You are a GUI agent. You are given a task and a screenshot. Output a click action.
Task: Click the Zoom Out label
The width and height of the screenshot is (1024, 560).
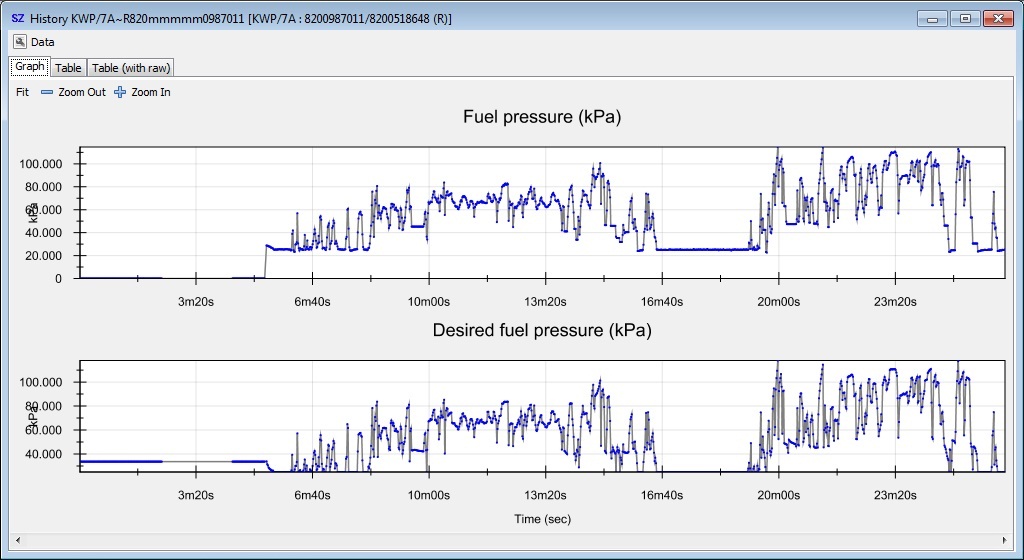(82, 93)
